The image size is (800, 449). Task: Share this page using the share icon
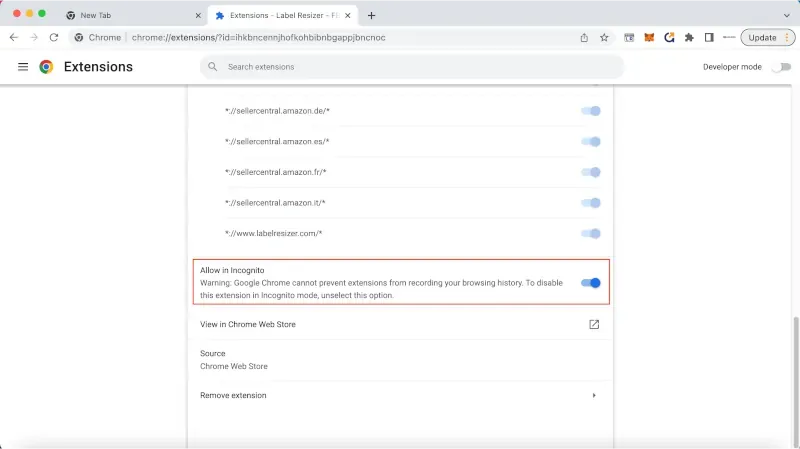pos(584,37)
